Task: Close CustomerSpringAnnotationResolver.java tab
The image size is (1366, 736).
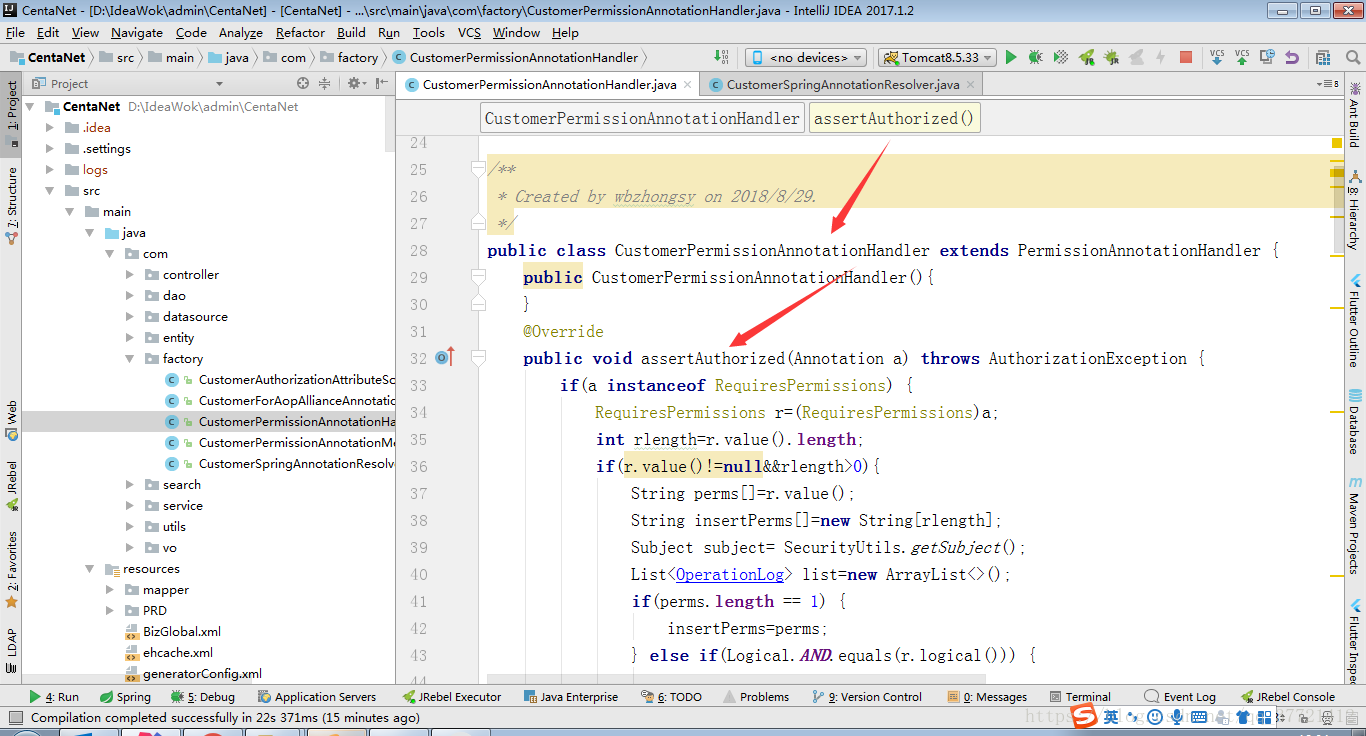Action: pyautogui.click(x=971, y=85)
